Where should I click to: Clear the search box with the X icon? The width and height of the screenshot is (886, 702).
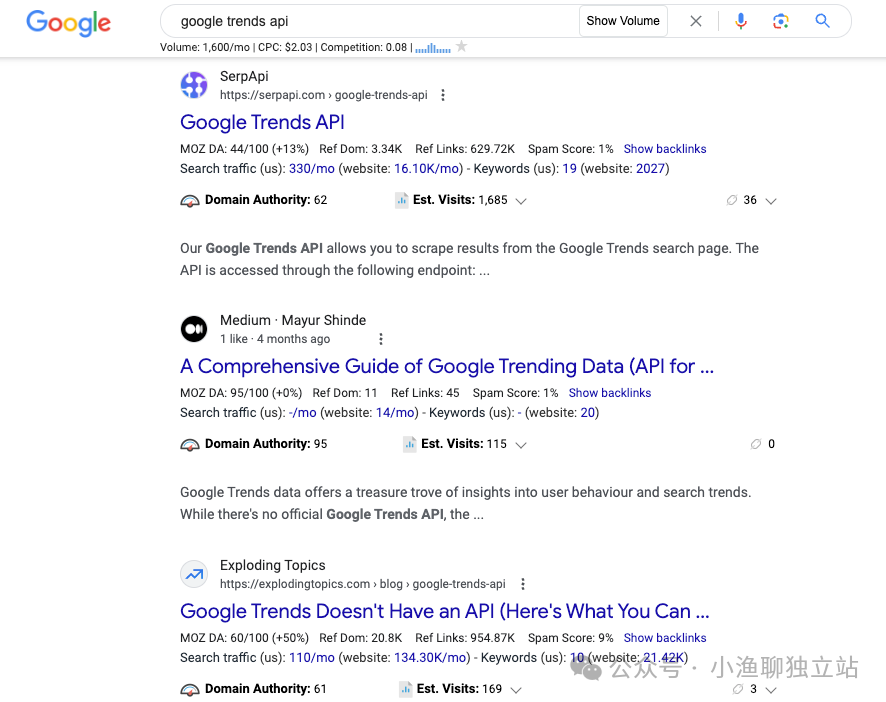point(696,21)
